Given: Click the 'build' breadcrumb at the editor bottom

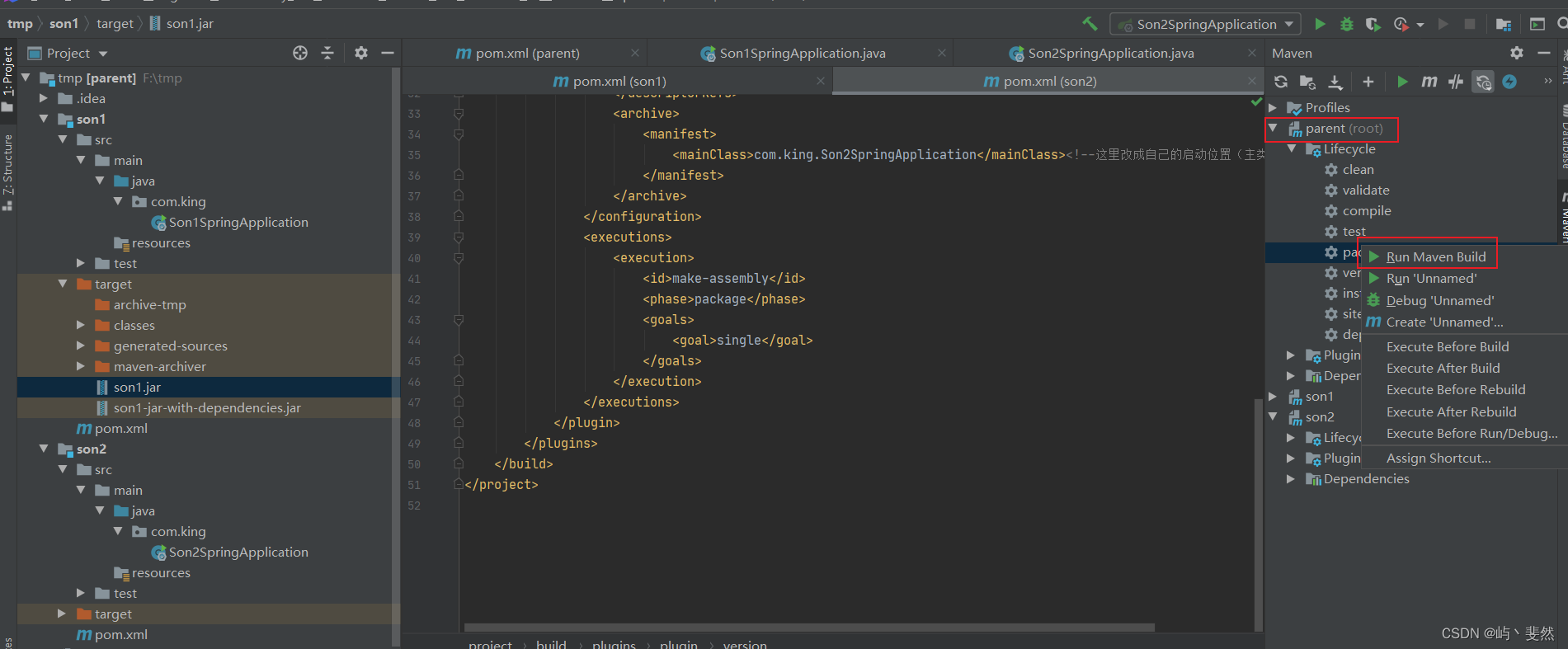Looking at the screenshot, I should click(x=551, y=644).
